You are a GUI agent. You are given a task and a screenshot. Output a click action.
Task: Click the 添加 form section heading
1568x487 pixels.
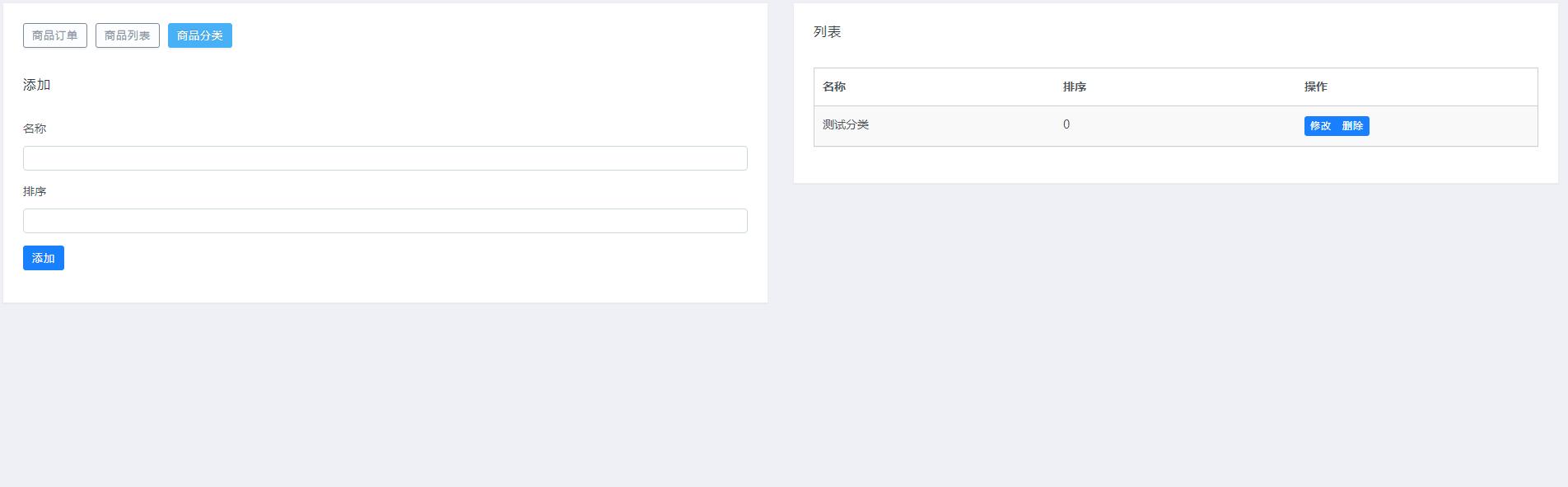[37, 85]
